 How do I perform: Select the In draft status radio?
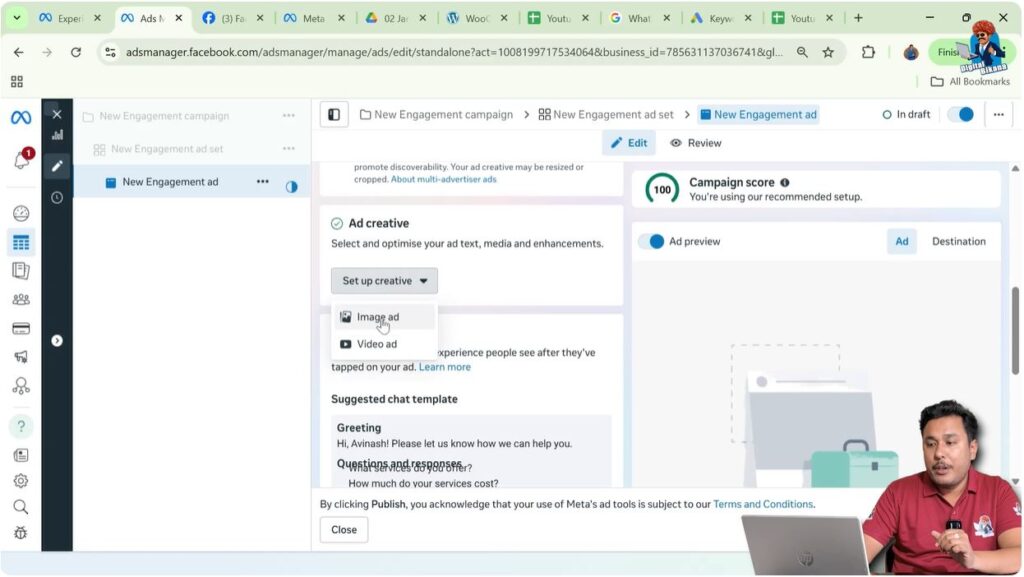887,114
